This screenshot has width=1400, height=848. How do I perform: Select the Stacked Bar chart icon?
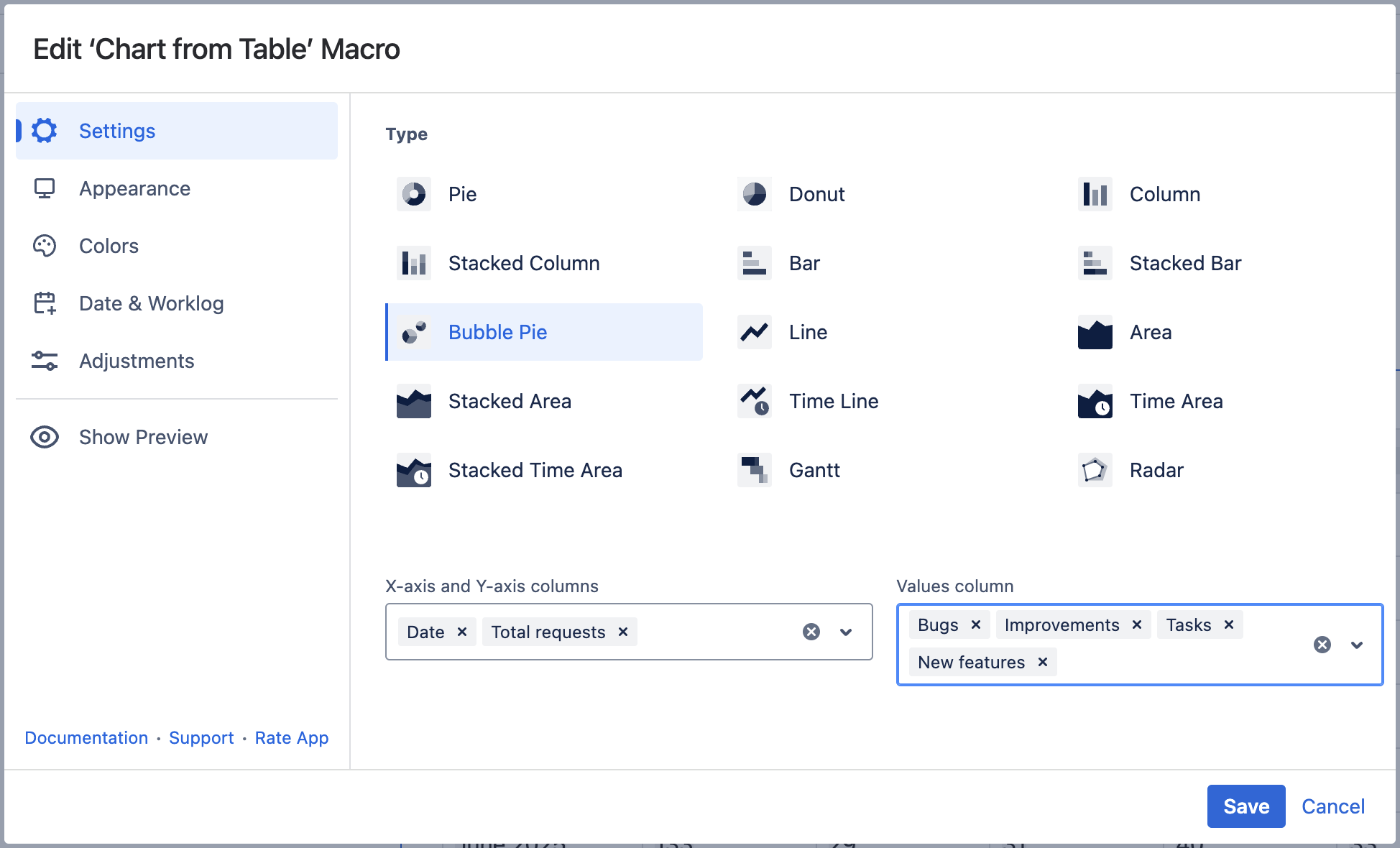coord(1095,263)
